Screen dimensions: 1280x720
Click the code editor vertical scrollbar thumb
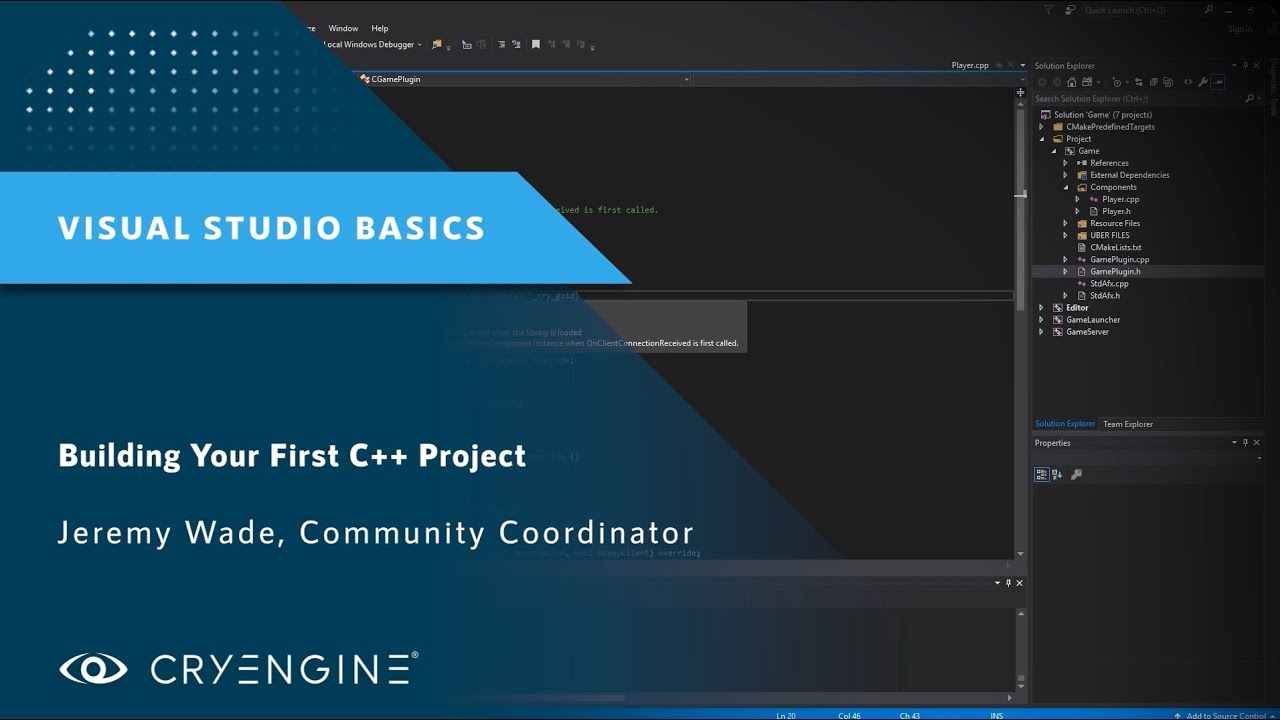click(x=1020, y=210)
